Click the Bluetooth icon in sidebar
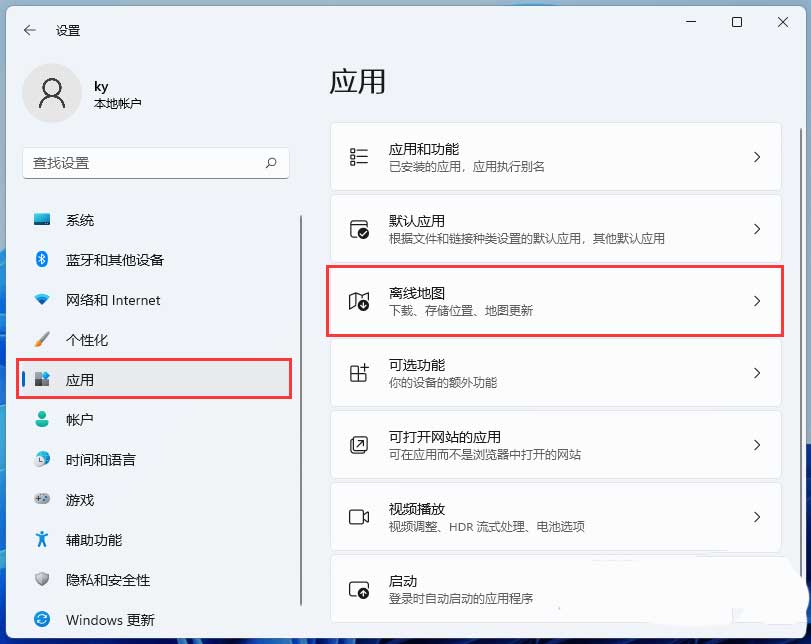The height and width of the screenshot is (644, 811). (x=42, y=260)
